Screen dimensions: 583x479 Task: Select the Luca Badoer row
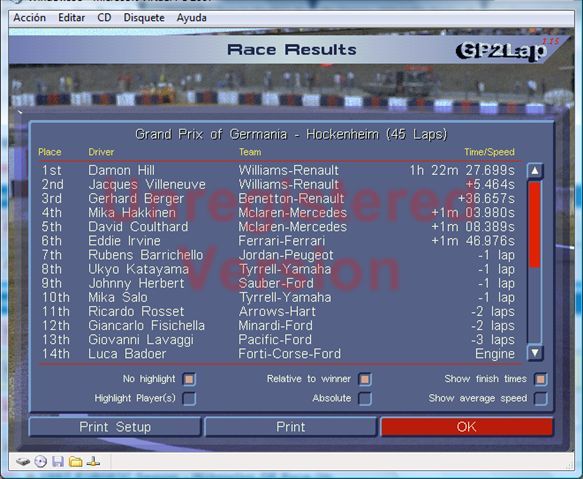click(278, 354)
